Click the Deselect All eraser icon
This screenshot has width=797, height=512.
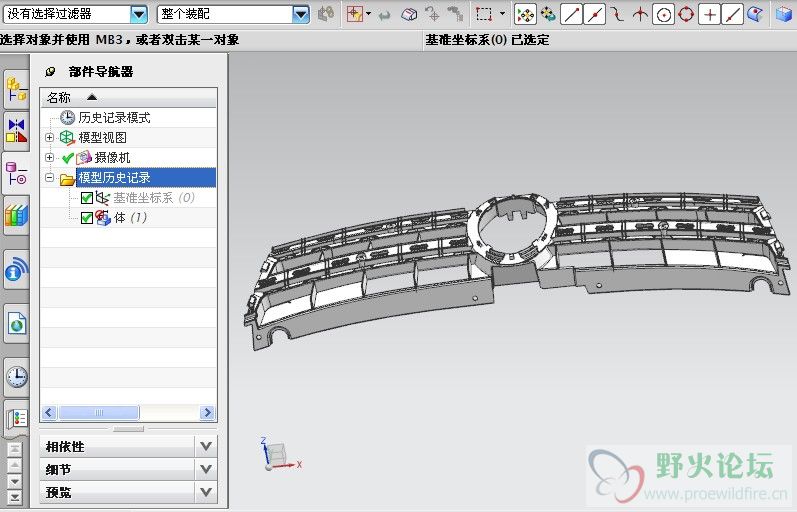coord(409,15)
